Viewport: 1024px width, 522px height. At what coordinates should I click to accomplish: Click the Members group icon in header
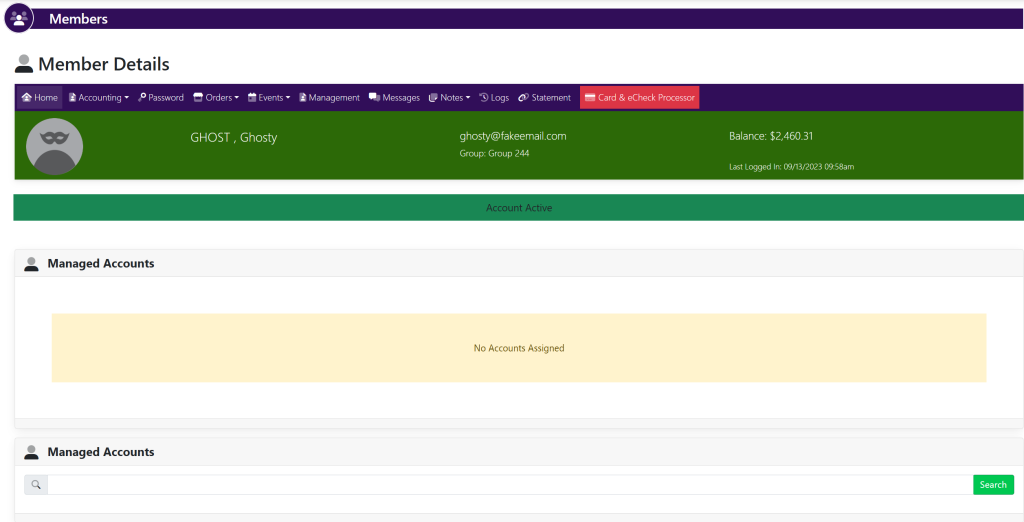coord(19,18)
